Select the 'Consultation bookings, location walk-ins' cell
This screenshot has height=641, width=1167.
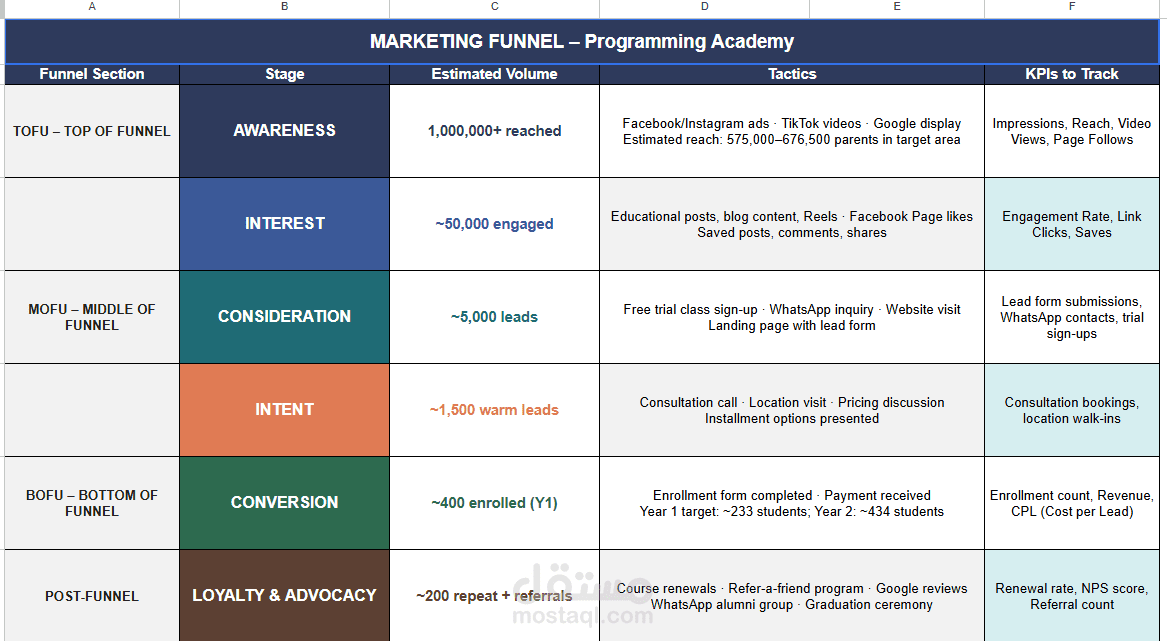[x=1072, y=410]
